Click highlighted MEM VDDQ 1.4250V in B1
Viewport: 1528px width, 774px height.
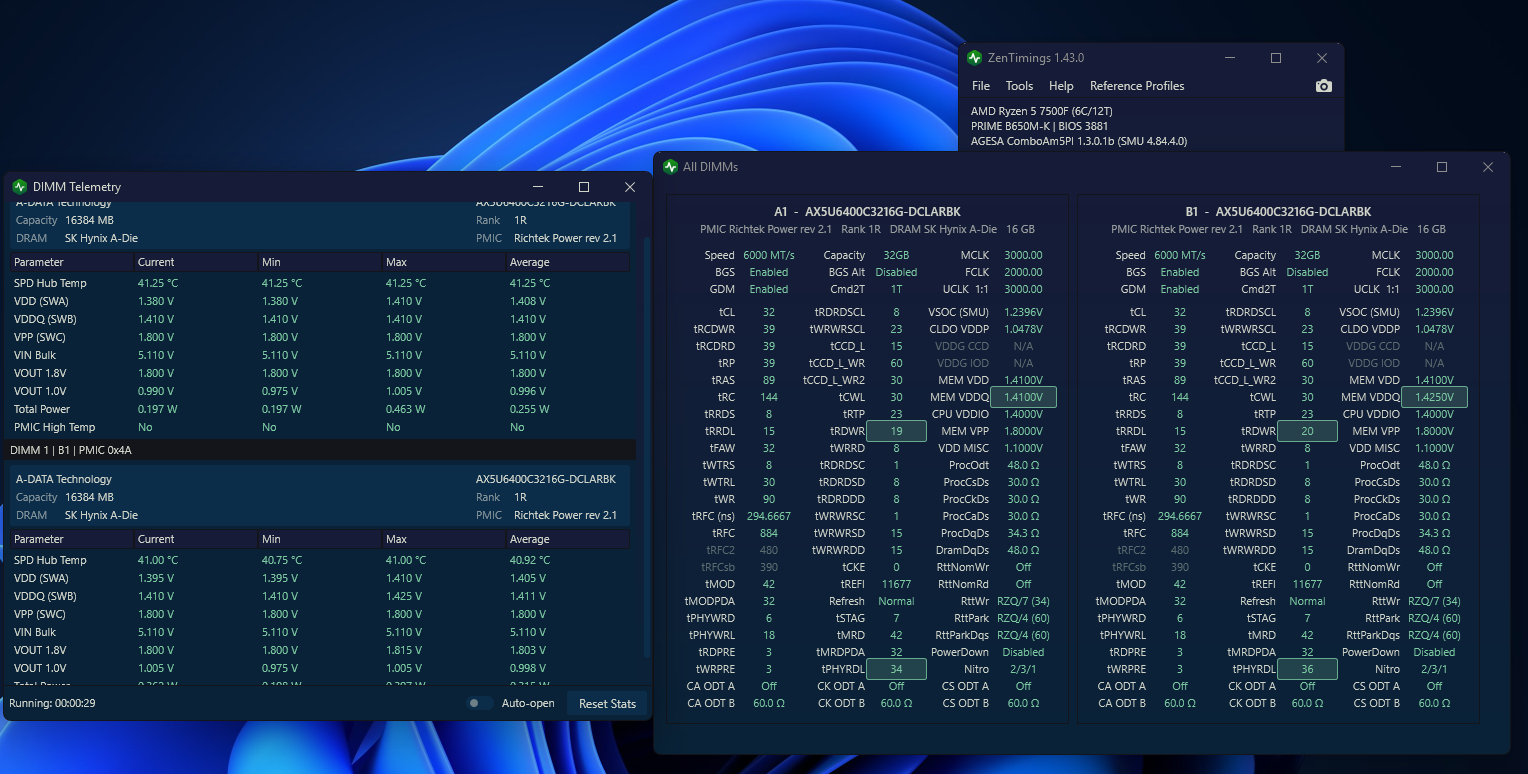tap(1434, 397)
